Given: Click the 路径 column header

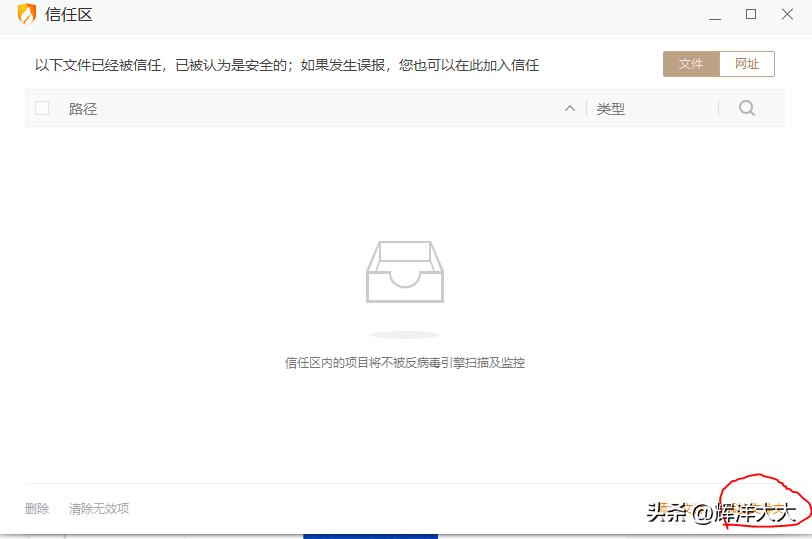Looking at the screenshot, I should click(x=83, y=109).
